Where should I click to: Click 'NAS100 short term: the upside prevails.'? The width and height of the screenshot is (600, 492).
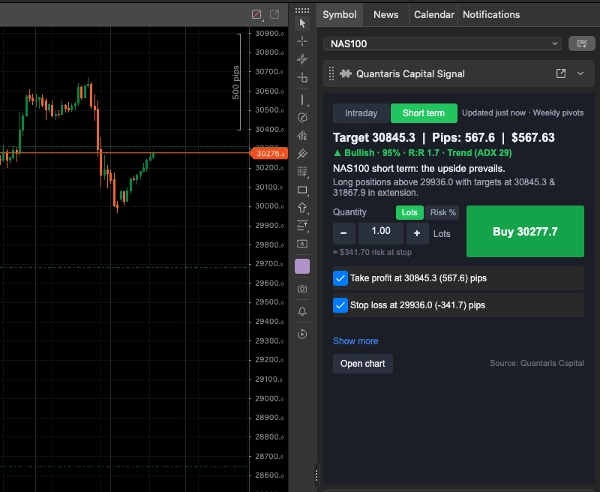419,168
